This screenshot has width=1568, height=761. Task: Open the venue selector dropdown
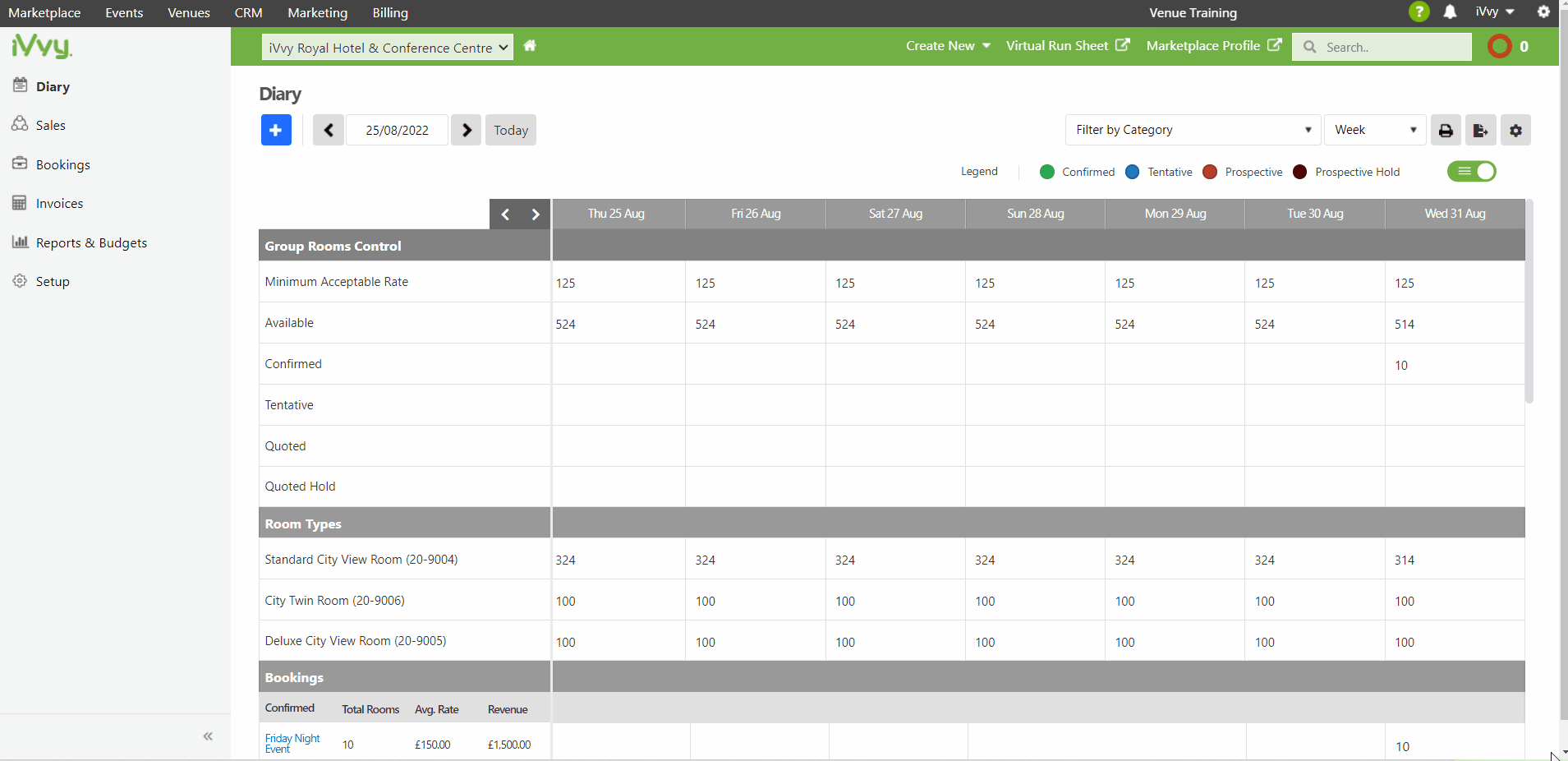[388, 47]
